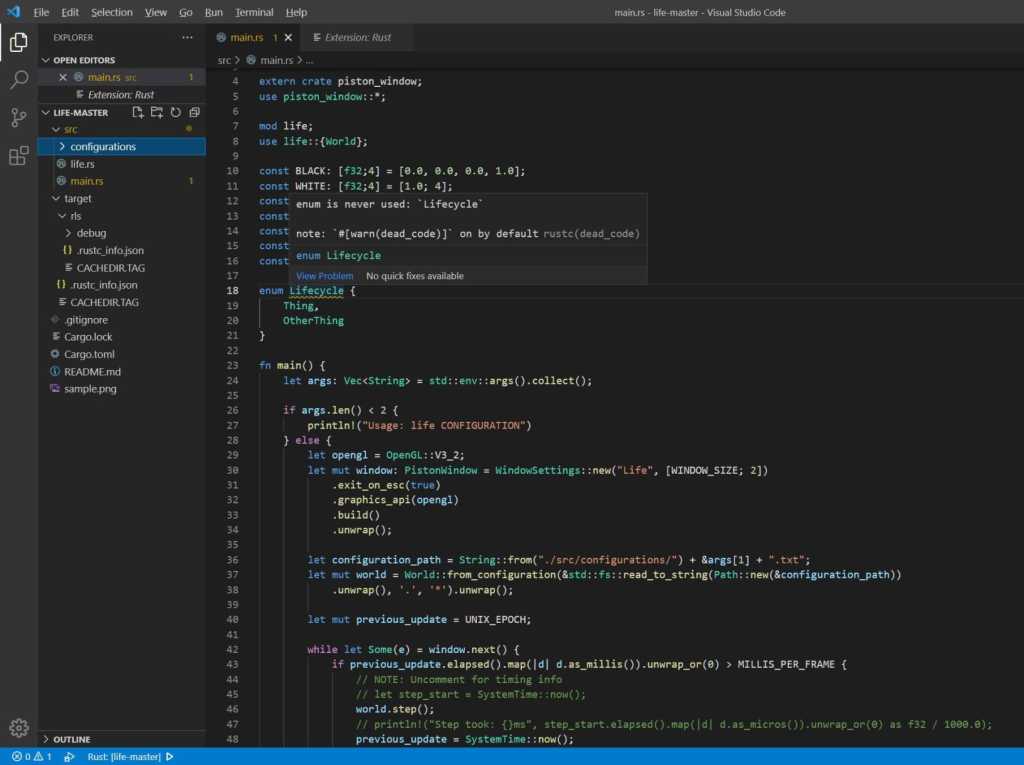This screenshot has height=765, width=1024.
Task: Click Rust: [life-master] status bar item
Action: [x=124, y=757]
